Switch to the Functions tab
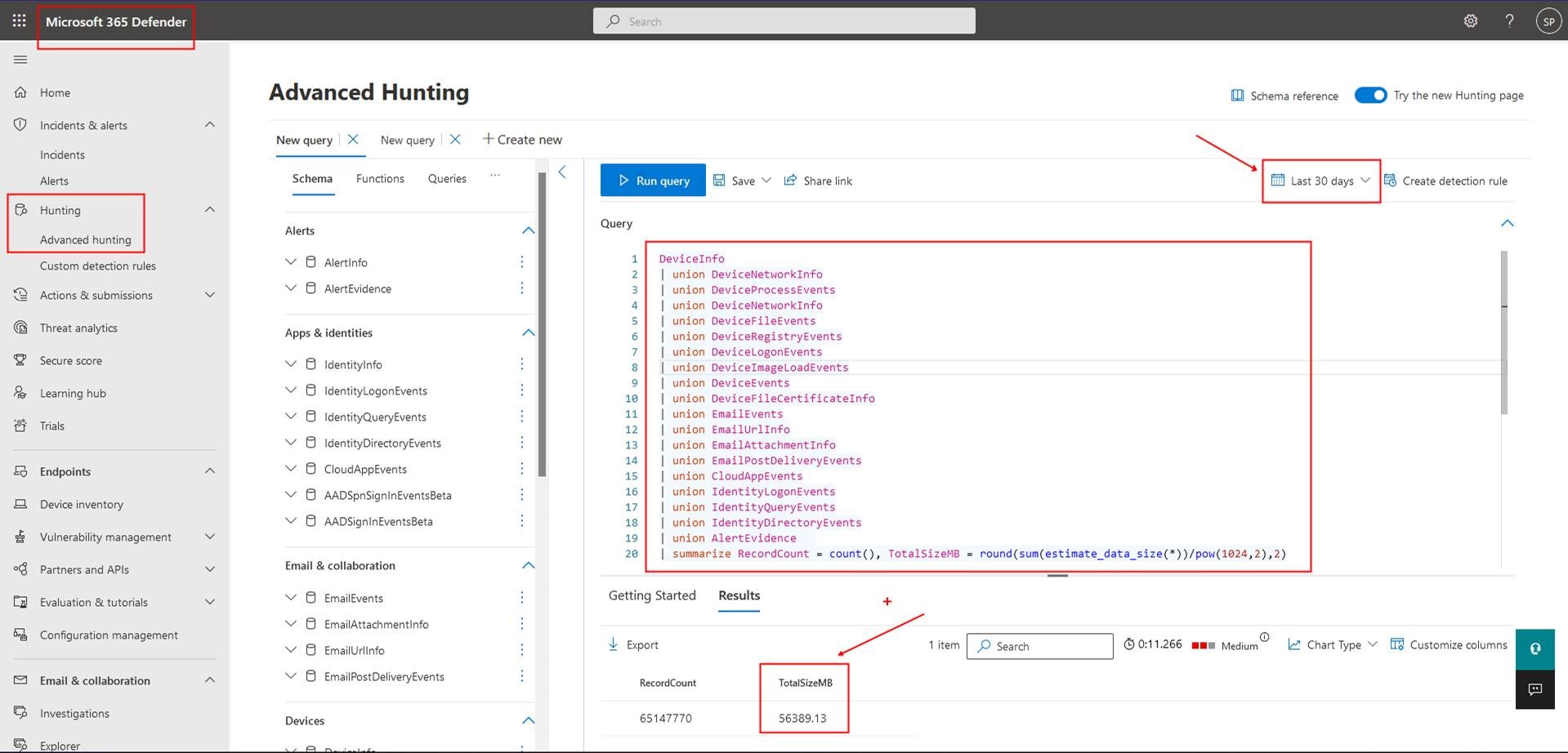1568x753 pixels. (380, 178)
